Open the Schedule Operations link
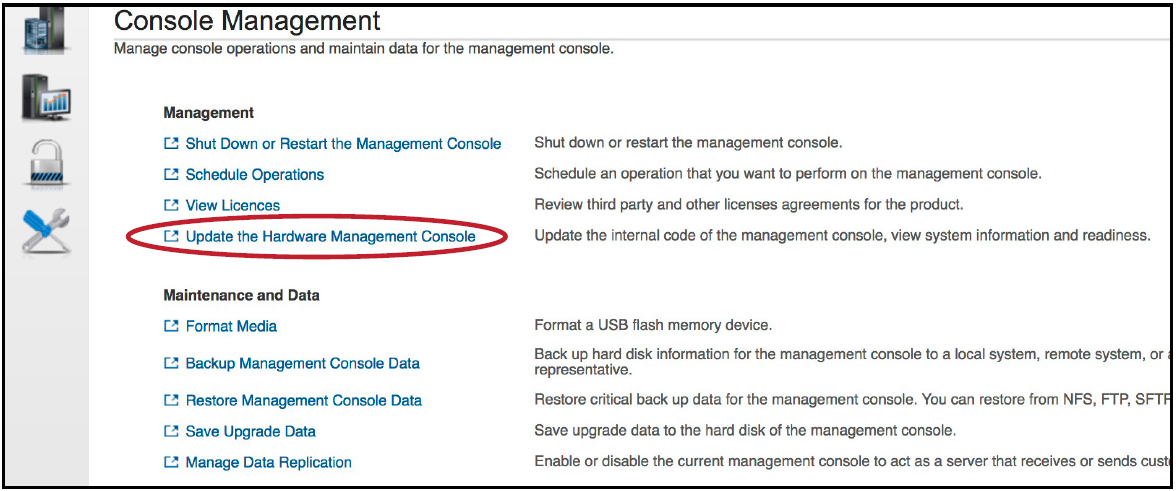1176x491 pixels. (x=255, y=174)
